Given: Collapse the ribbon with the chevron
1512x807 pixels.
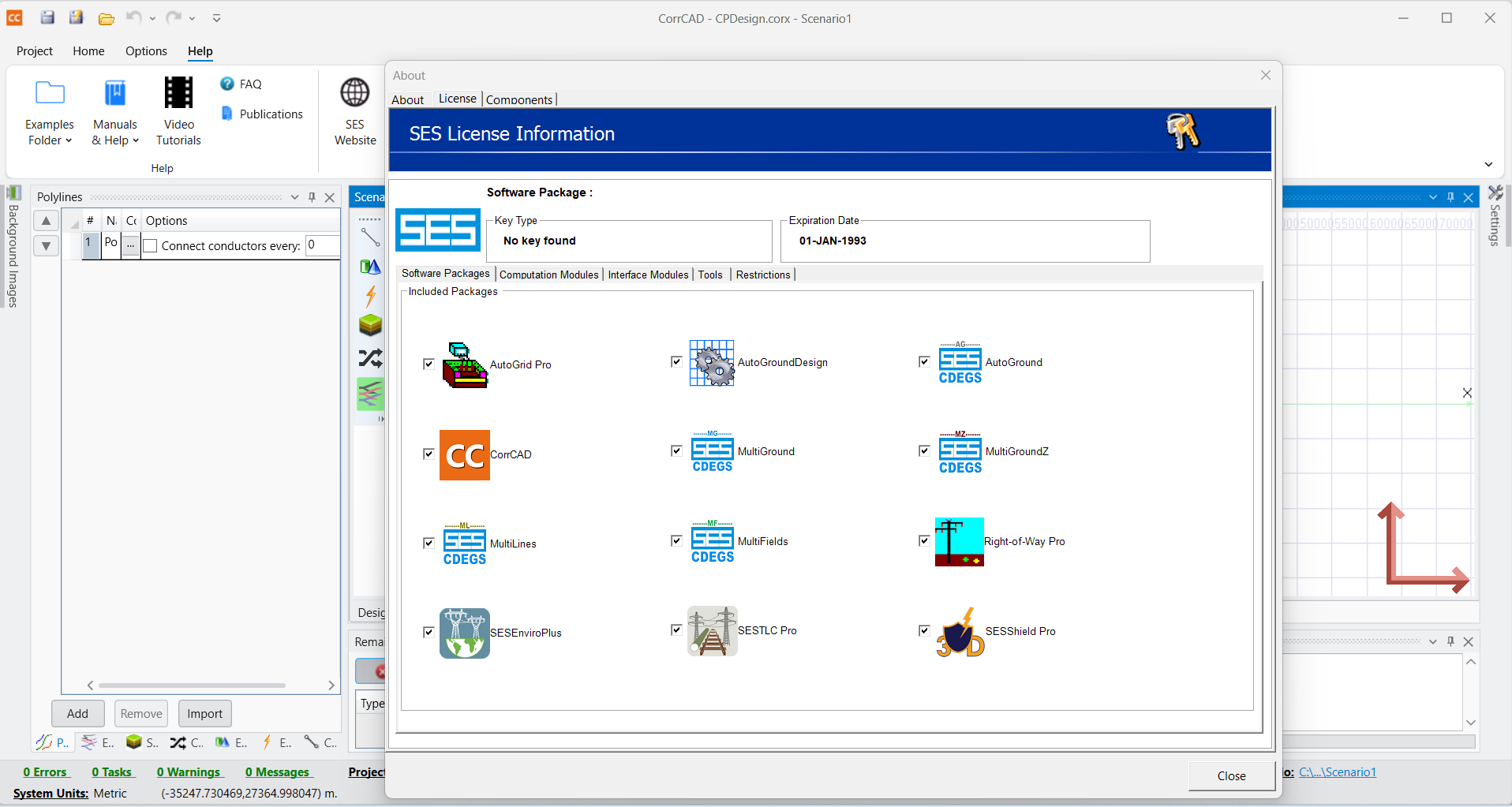Looking at the screenshot, I should pyautogui.click(x=1488, y=165).
